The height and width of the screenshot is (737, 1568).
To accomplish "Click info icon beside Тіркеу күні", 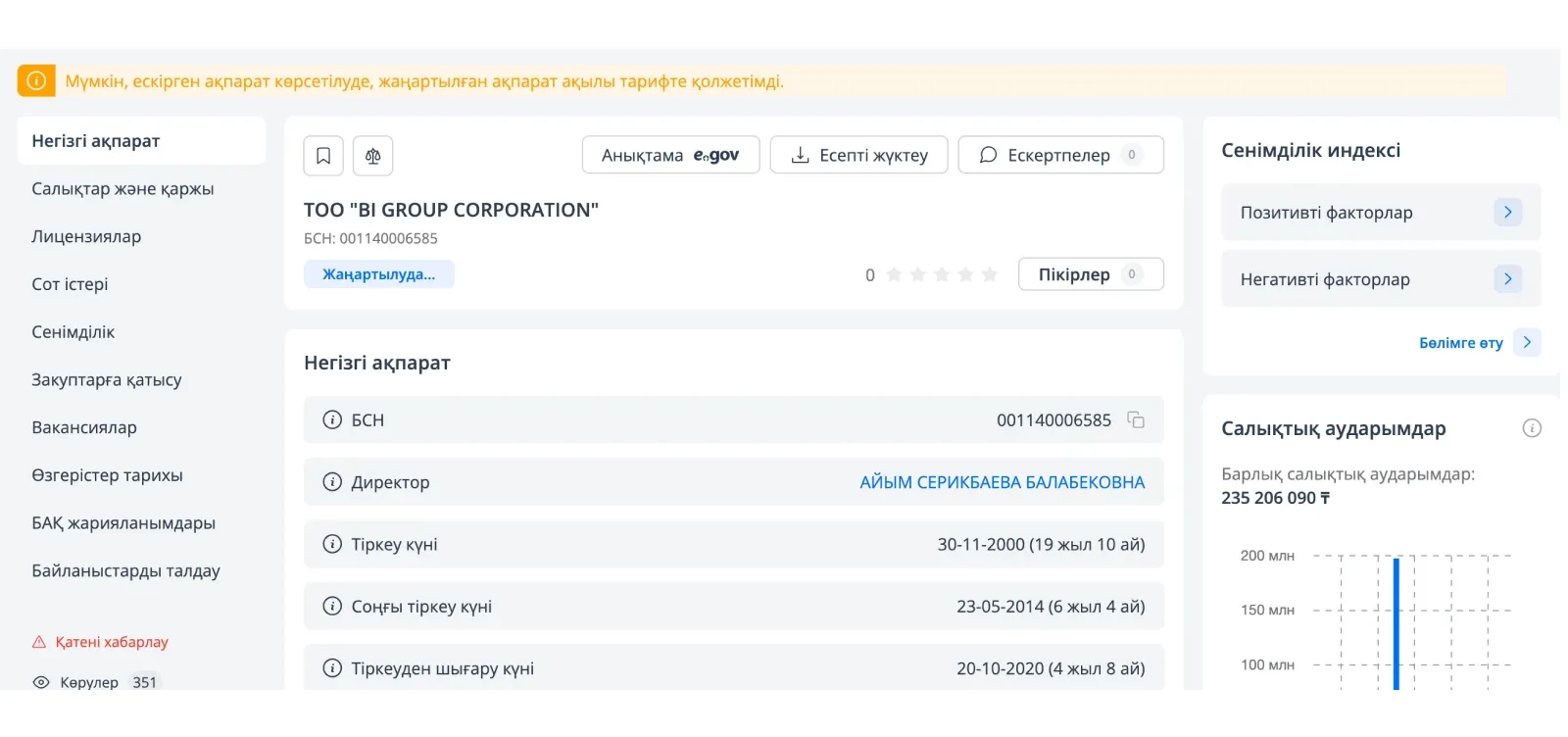I will click(332, 545).
